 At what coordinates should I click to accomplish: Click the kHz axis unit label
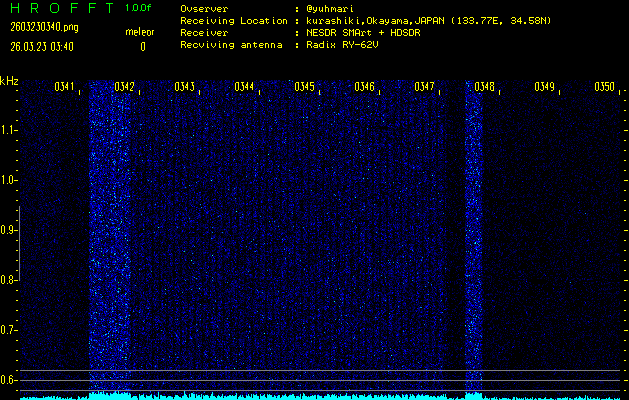[x=9, y=81]
